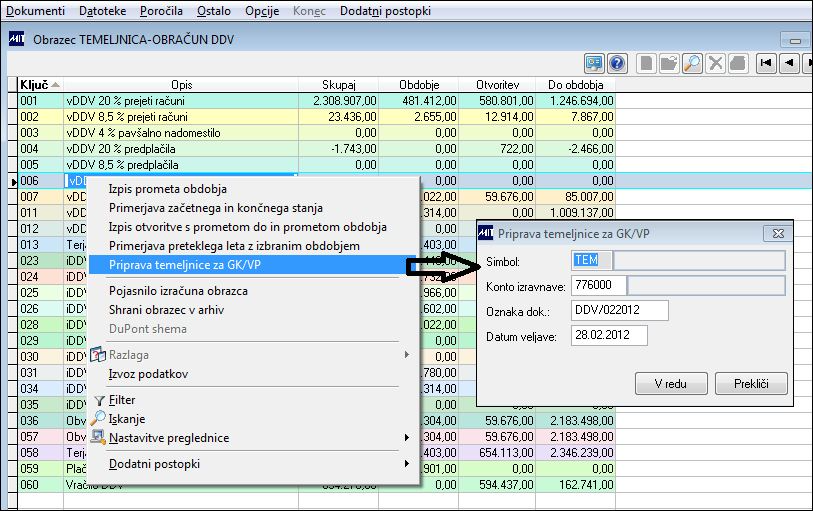813x511 pixels.
Task: Select Priprava temeljnice za GK/VP menu entry
Action: (x=253, y=265)
